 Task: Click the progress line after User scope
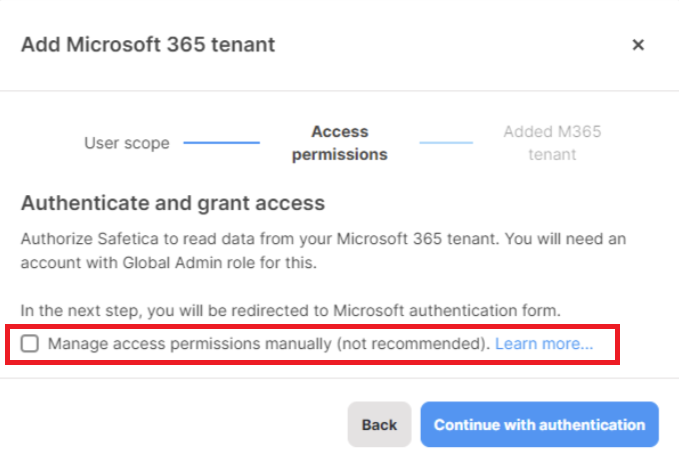222,142
